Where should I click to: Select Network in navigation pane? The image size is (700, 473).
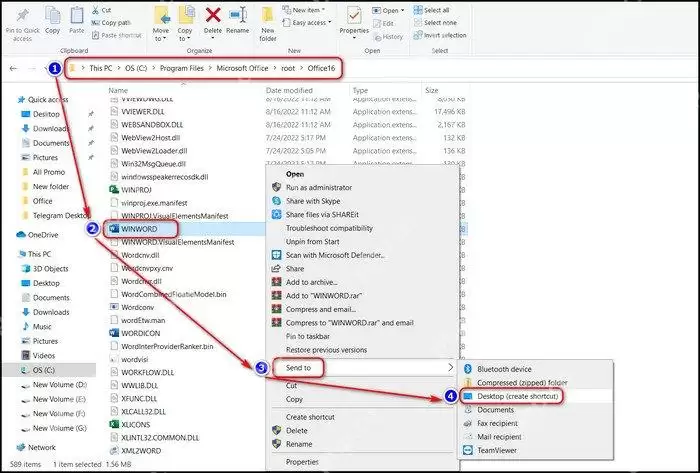(x=36, y=447)
